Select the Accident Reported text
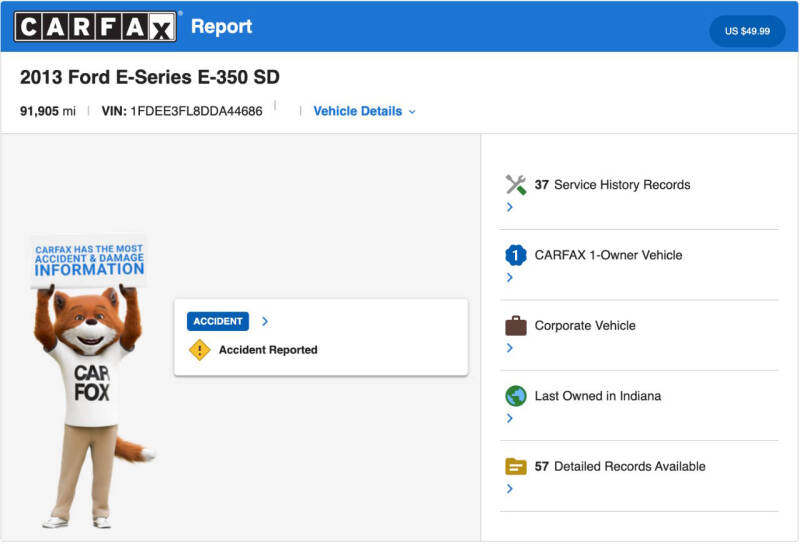The image size is (800, 544). 268,350
